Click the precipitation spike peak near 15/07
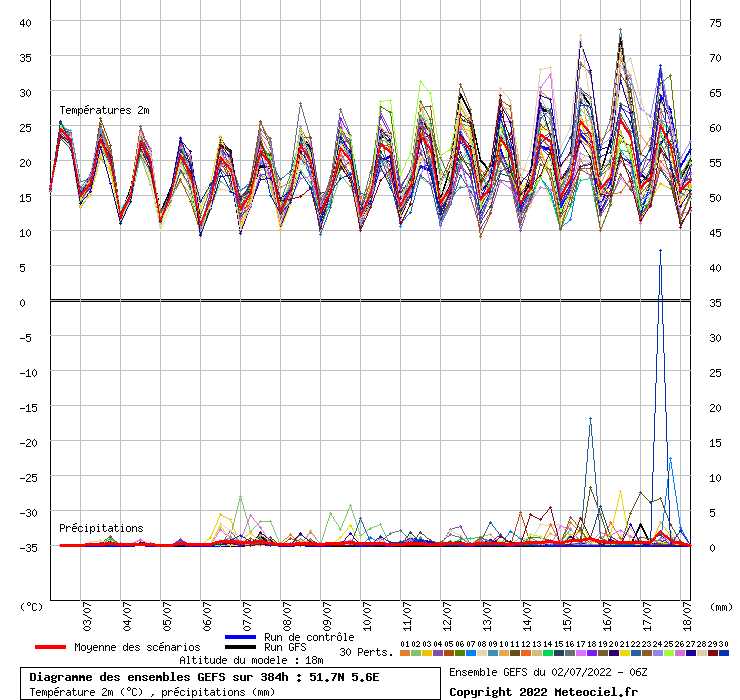The width and height of the screenshot is (740, 700). pyautogui.click(x=590, y=419)
